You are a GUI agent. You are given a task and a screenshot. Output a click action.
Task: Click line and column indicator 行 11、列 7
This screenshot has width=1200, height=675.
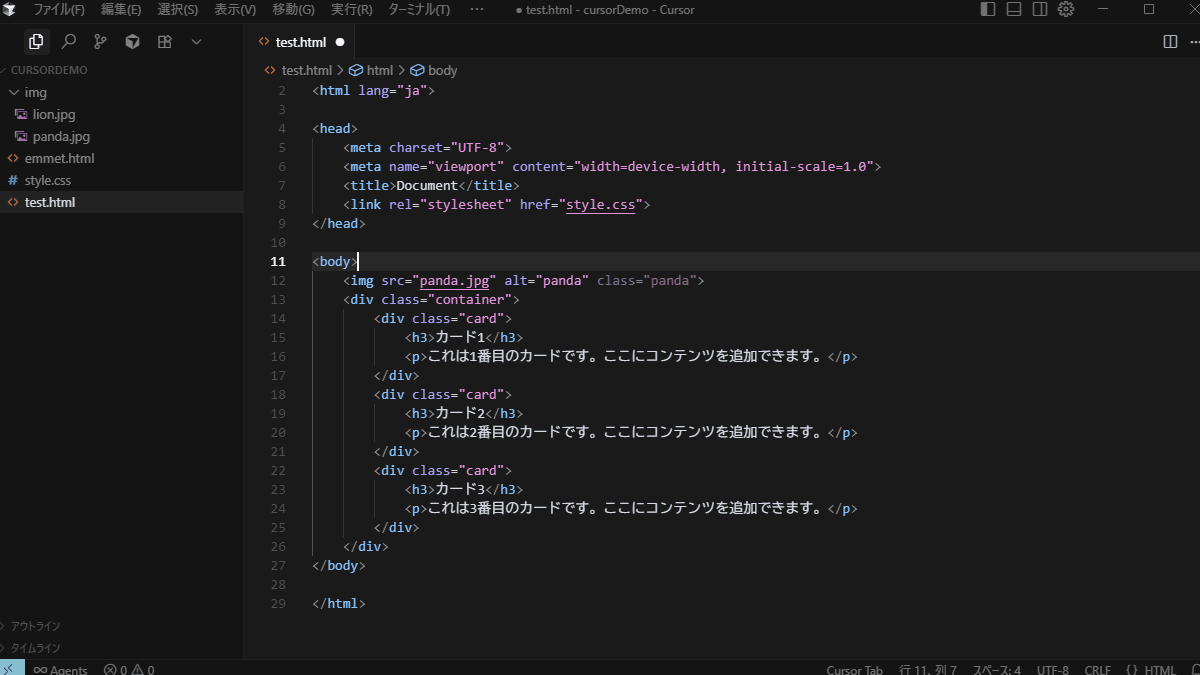pyautogui.click(x=928, y=670)
